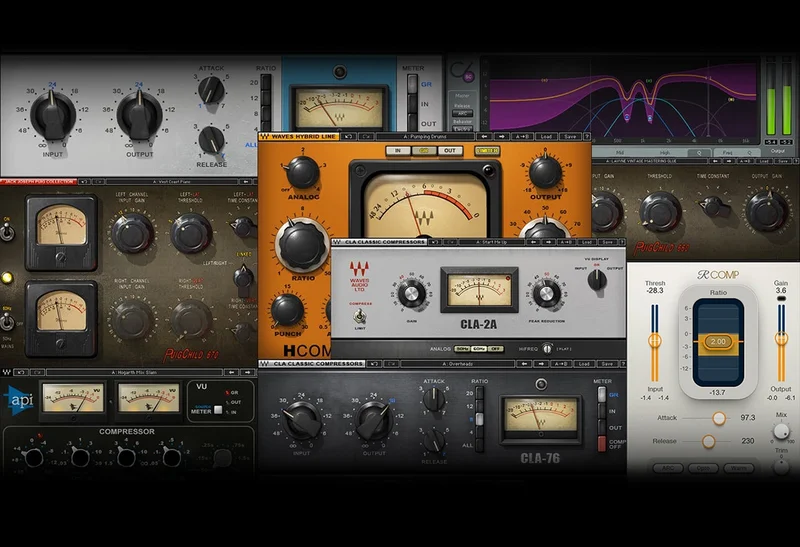Select the H-Comp OUT meter button
This screenshot has width=800, height=547.
(x=449, y=151)
